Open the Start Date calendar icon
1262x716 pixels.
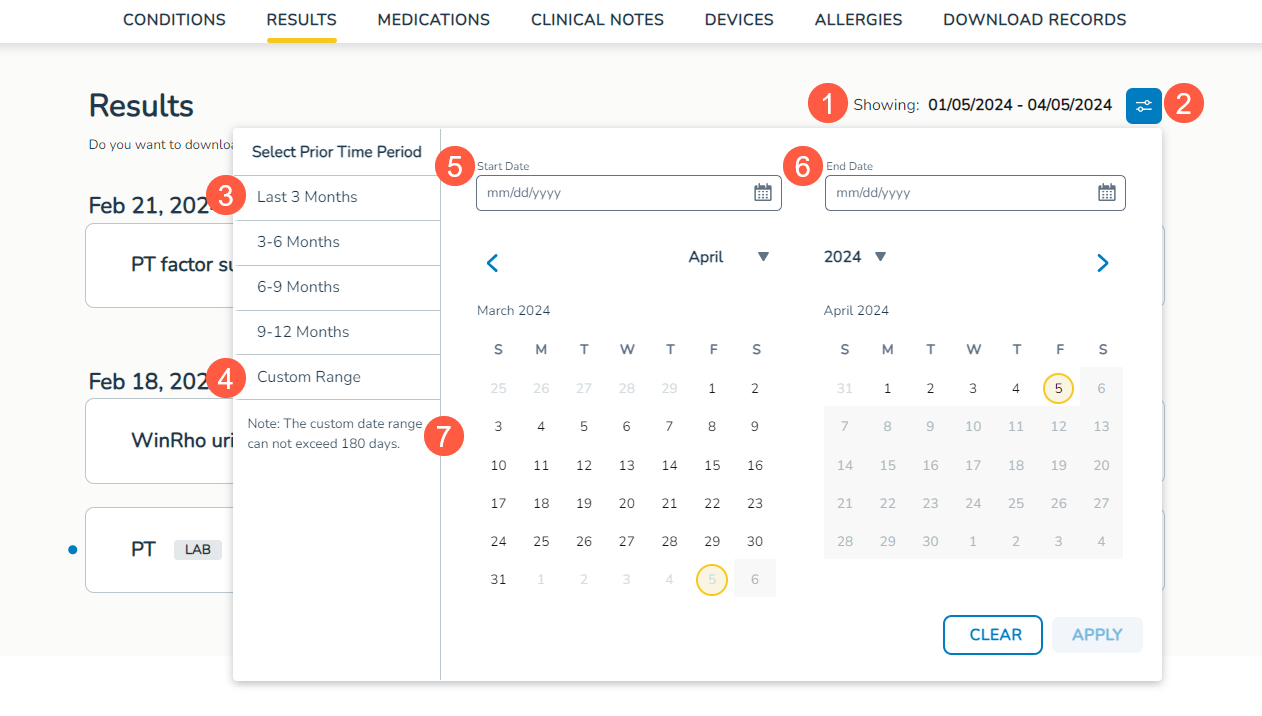tap(762, 193)
